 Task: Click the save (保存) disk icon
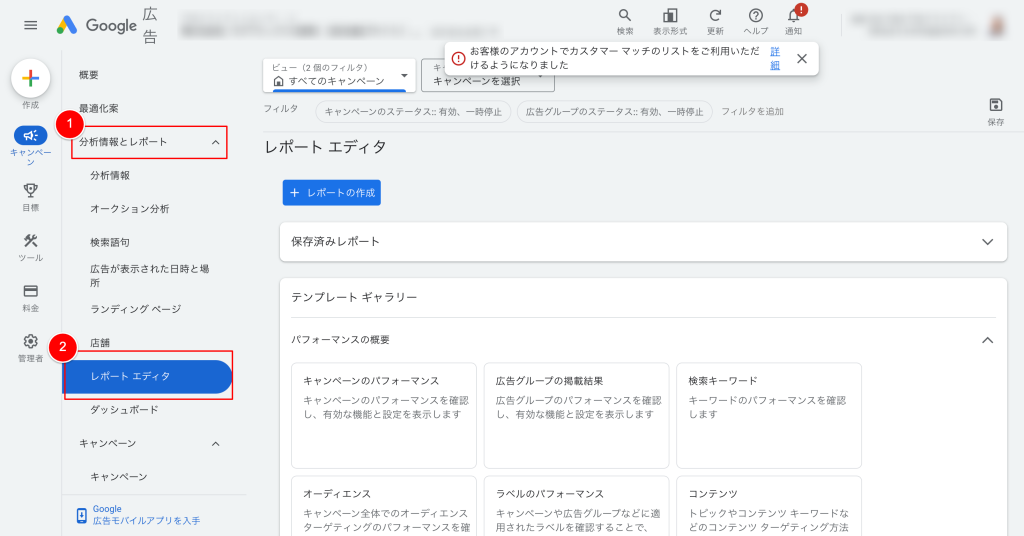[x=995, y=106]
